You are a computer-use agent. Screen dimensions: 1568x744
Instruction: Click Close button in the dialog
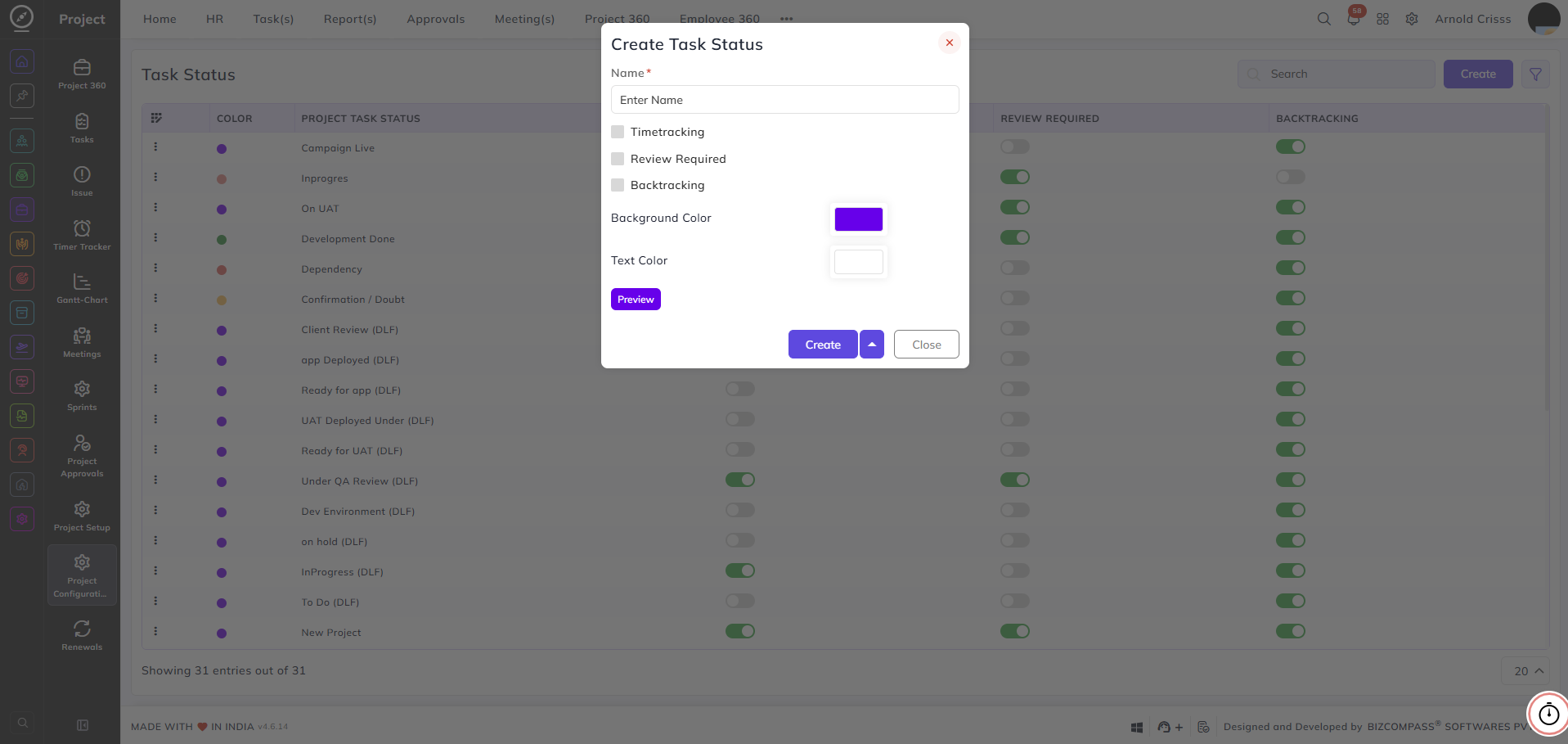click(x=927, y=345)
